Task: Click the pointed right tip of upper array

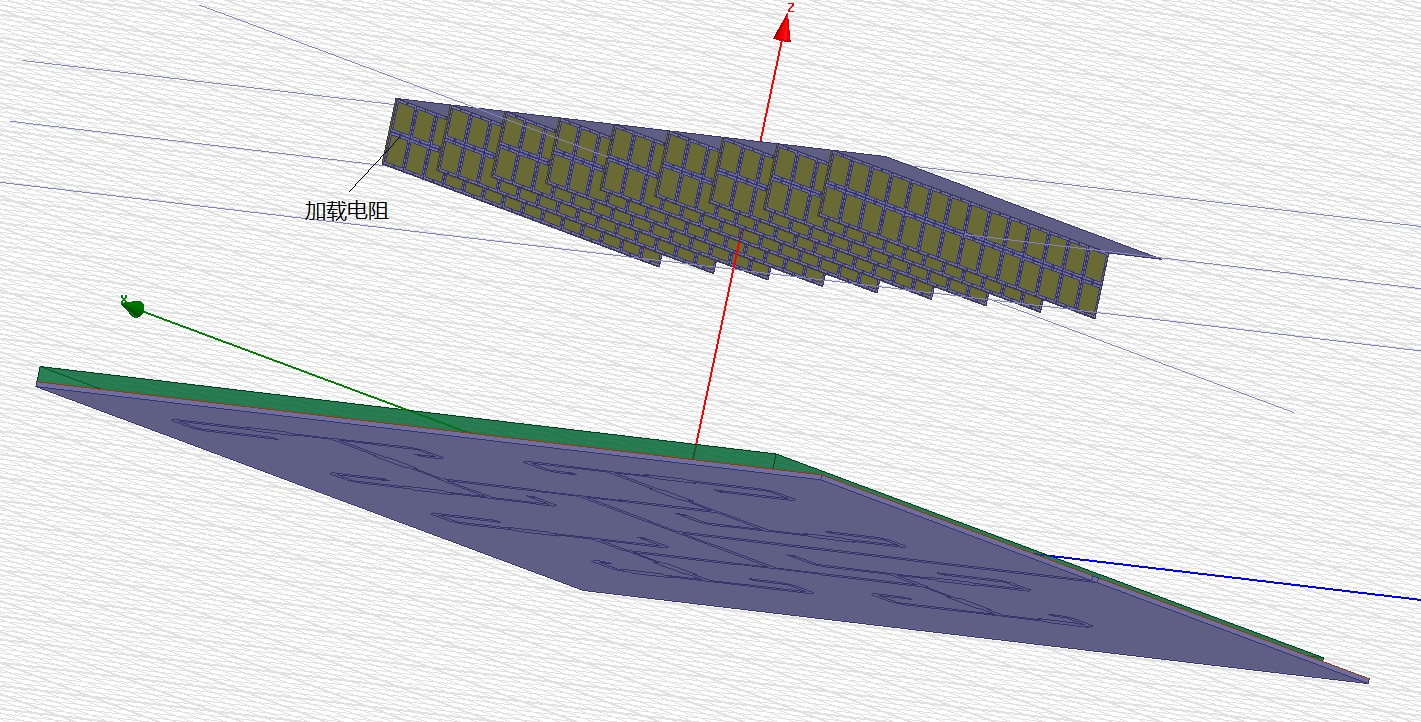Action: 1156,257
